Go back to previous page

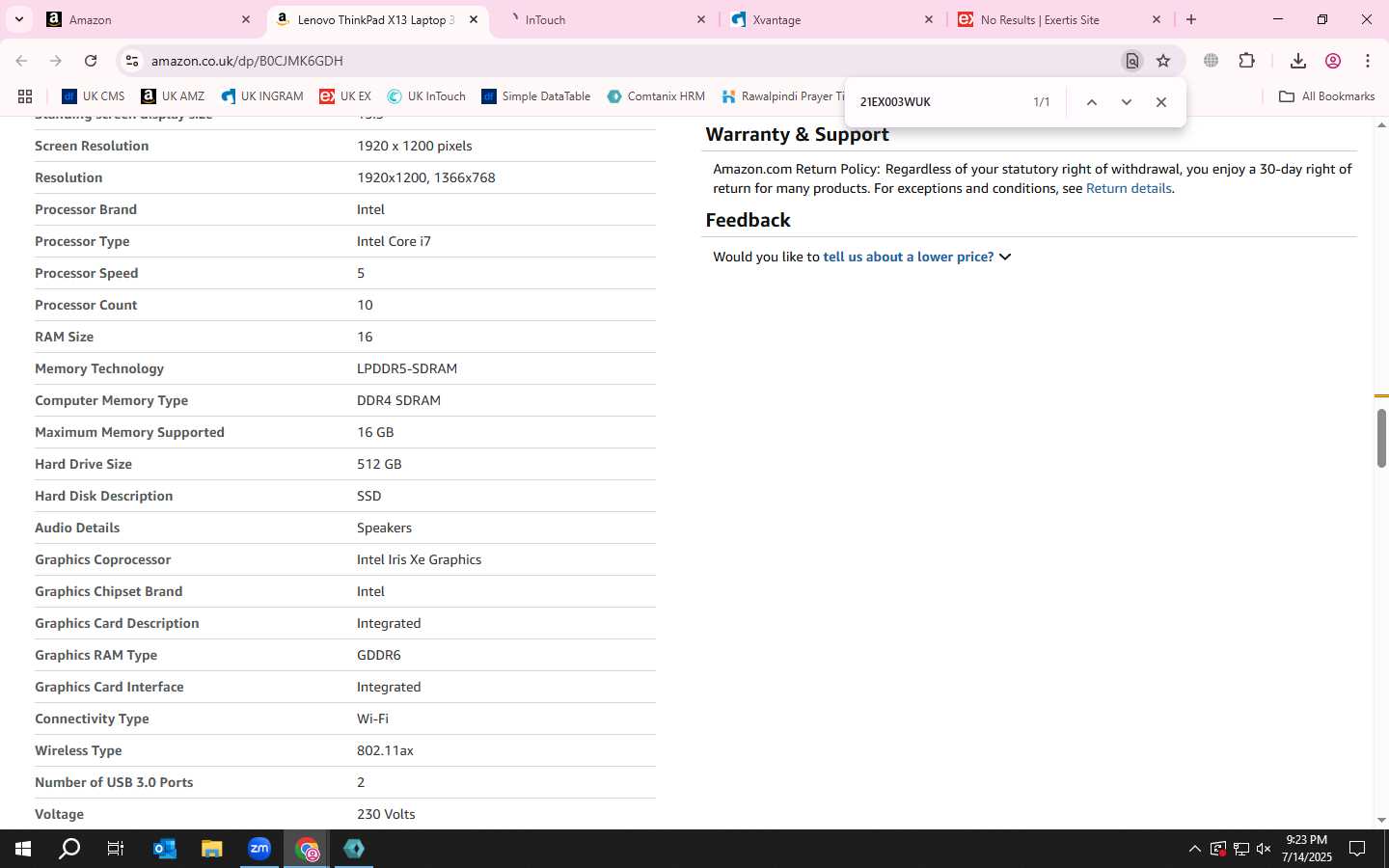click(x=21, y=61)
